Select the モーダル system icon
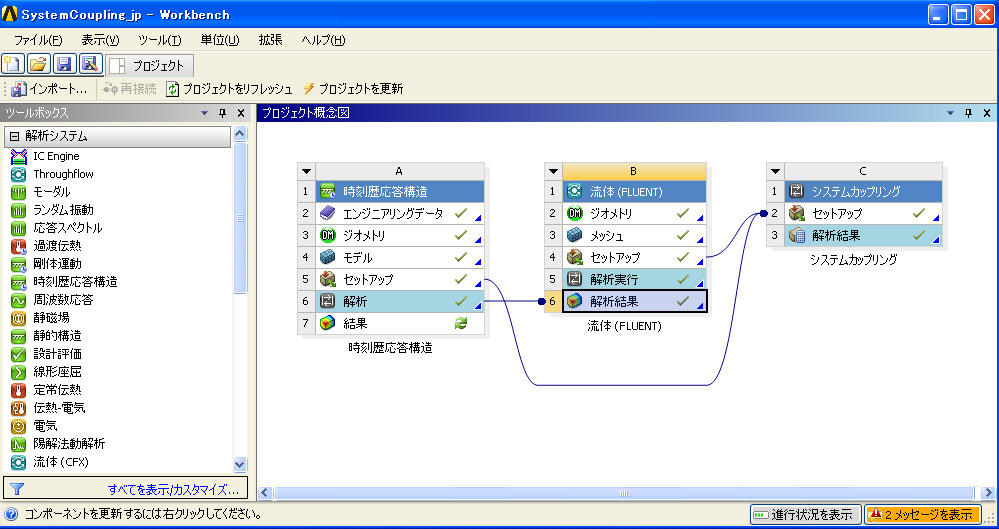999x529 pixels. point(18,192)
